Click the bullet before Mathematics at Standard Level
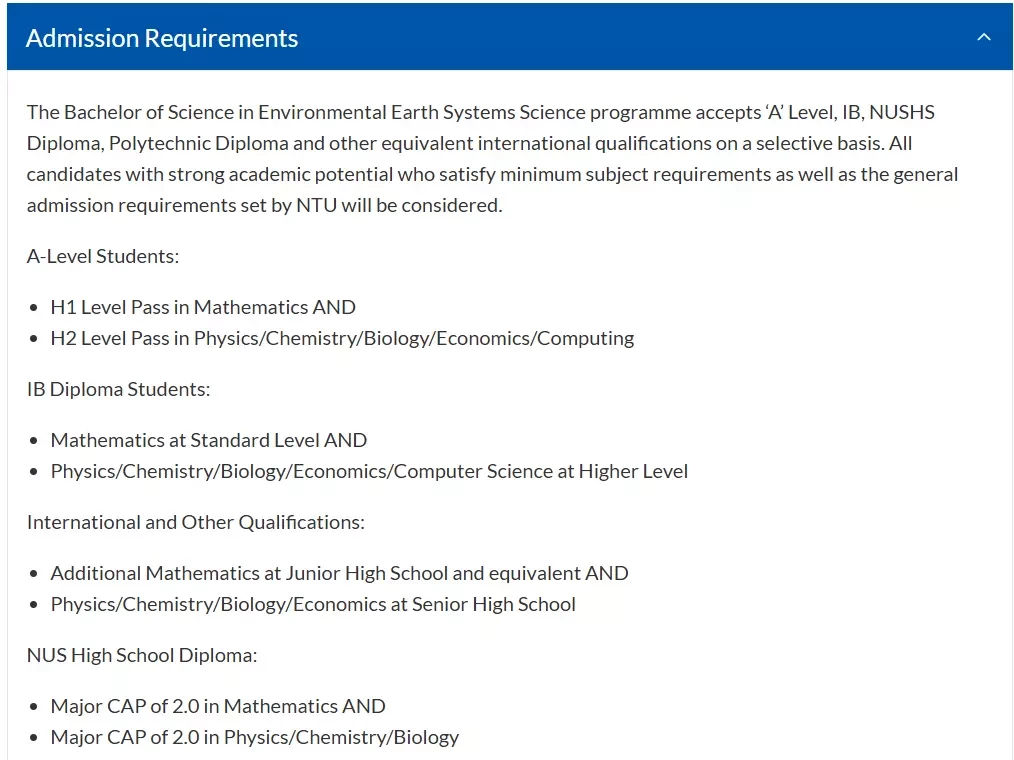The image size is (1014, 760). click(34, 441)
